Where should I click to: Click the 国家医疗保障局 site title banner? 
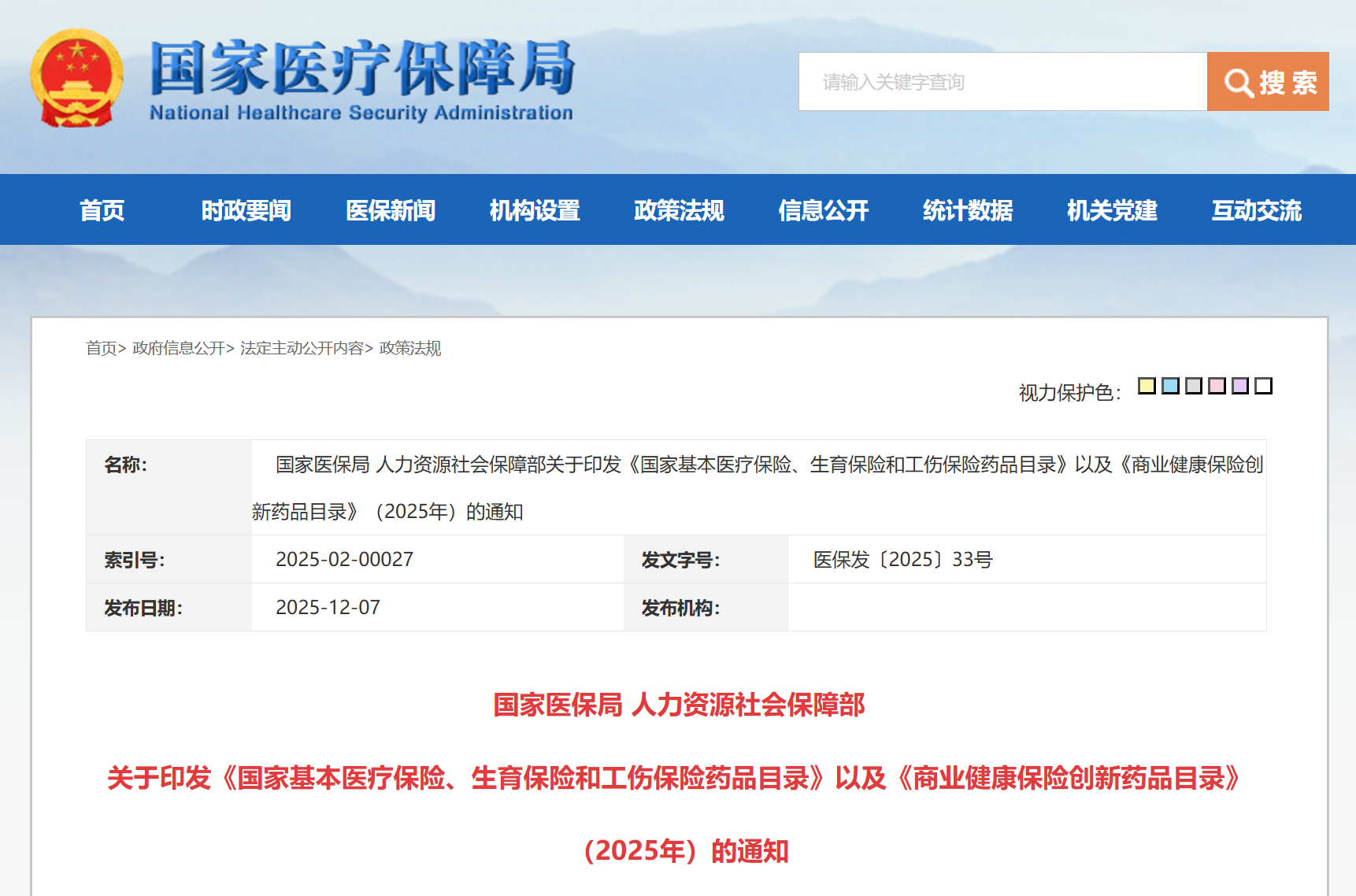coord(361,80)
